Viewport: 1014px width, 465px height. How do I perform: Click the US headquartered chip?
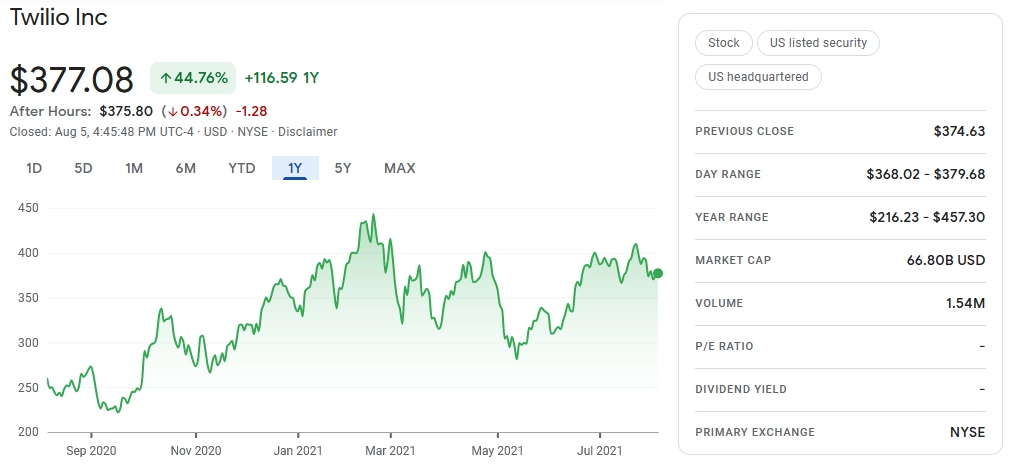coord(758,76)
